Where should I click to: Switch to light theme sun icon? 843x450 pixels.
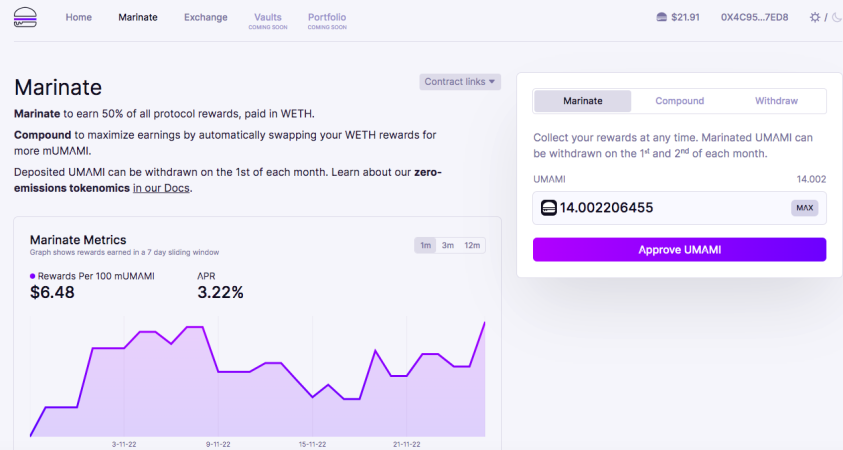(815, 17)
